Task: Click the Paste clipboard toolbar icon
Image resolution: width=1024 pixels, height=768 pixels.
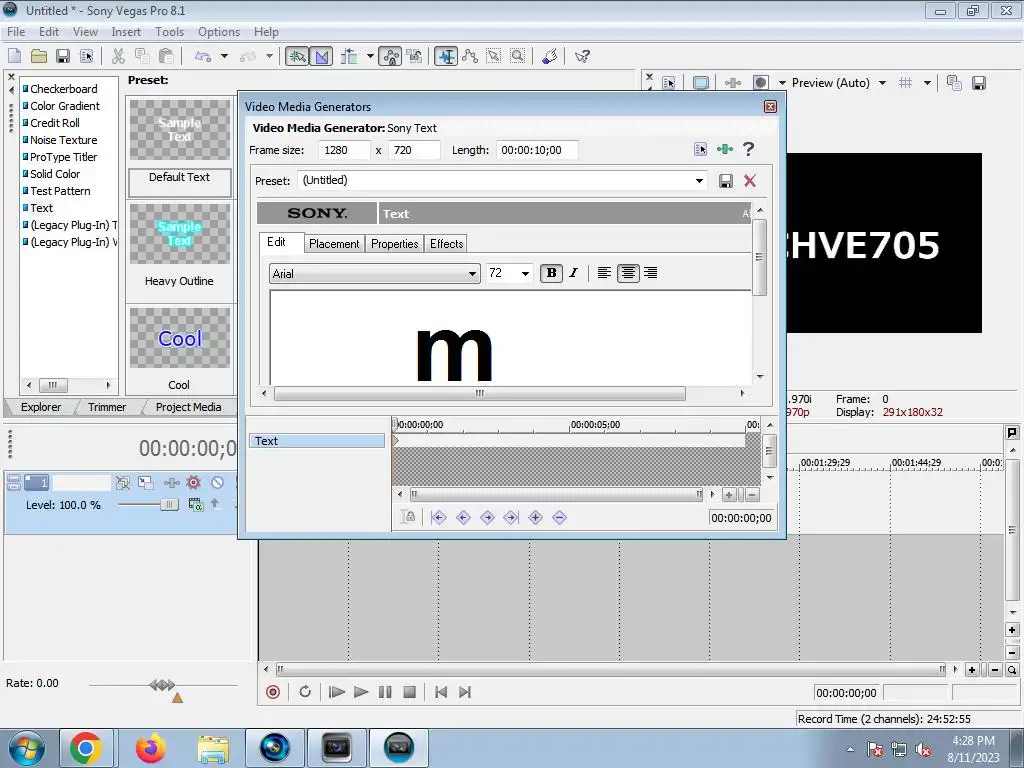Action: pos(167,56)
